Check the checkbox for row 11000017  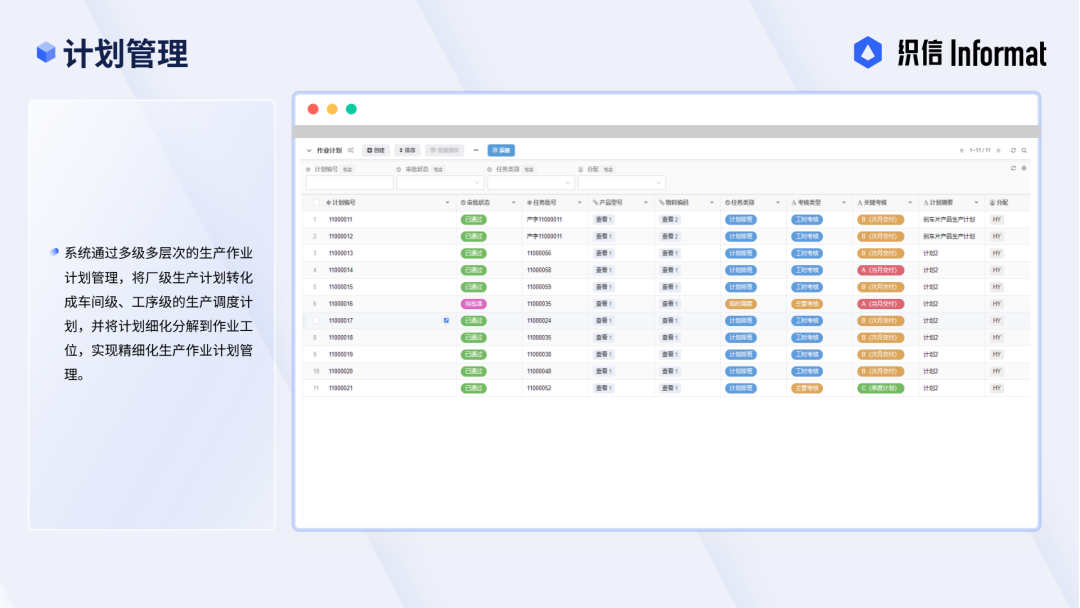tap(316, 321)
